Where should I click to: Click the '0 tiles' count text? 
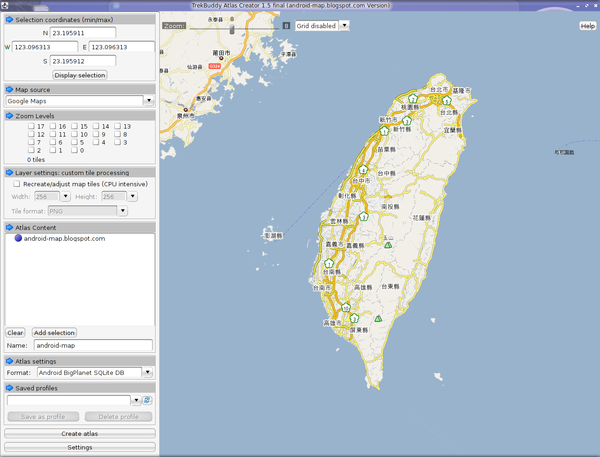pyautogui.click(x=36, y=160)
